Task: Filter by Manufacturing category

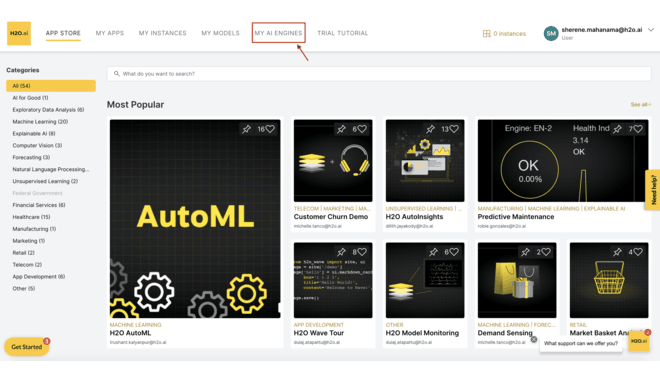Action: tap(35, 229)
